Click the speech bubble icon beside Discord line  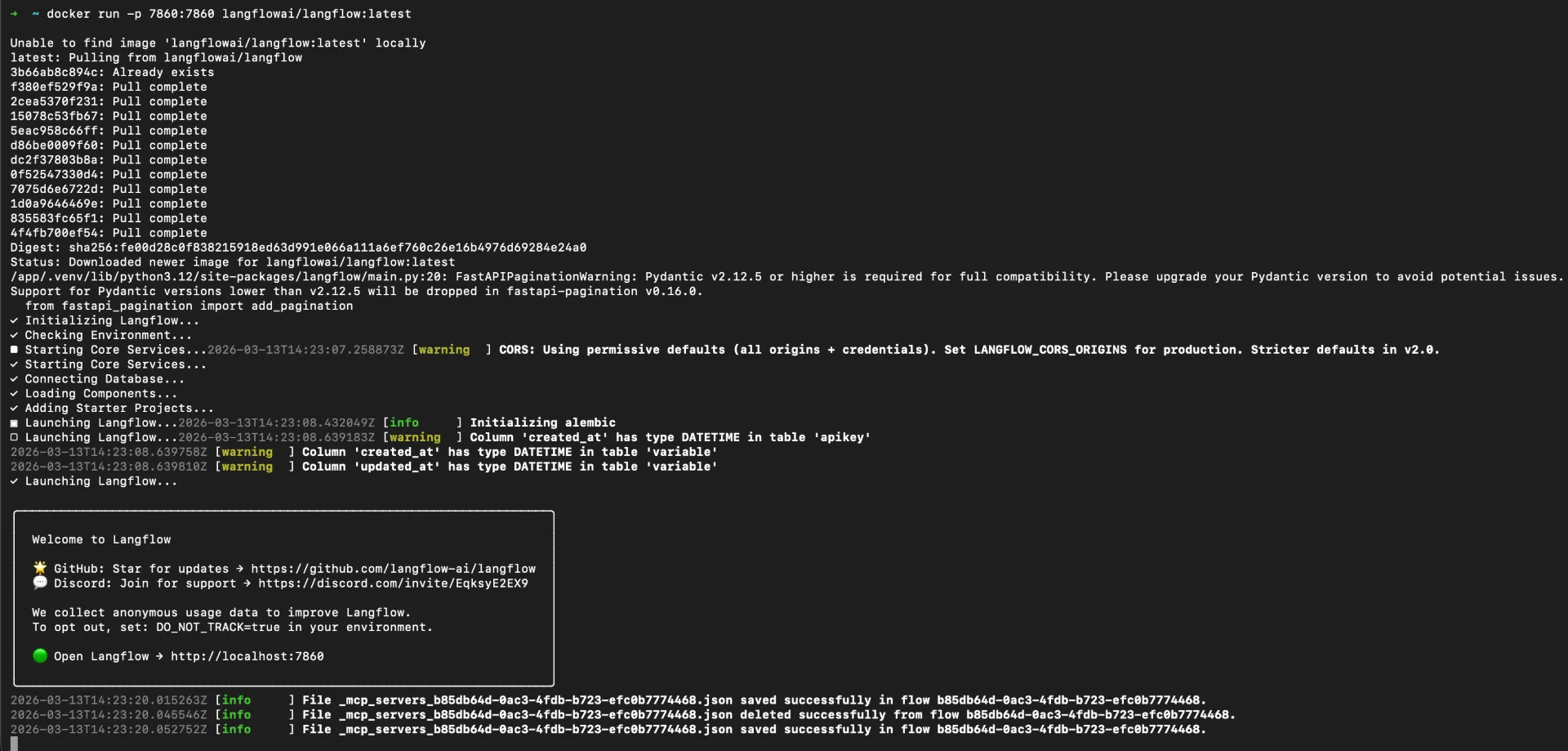coord(39,583)
